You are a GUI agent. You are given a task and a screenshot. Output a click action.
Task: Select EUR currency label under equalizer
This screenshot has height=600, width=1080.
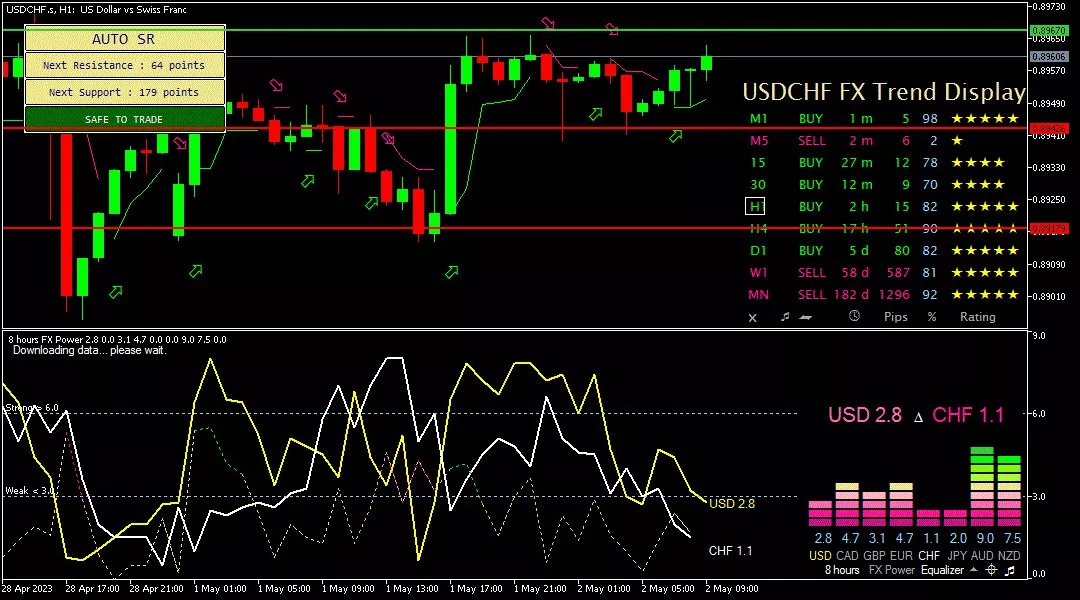(x=901, y=555)
